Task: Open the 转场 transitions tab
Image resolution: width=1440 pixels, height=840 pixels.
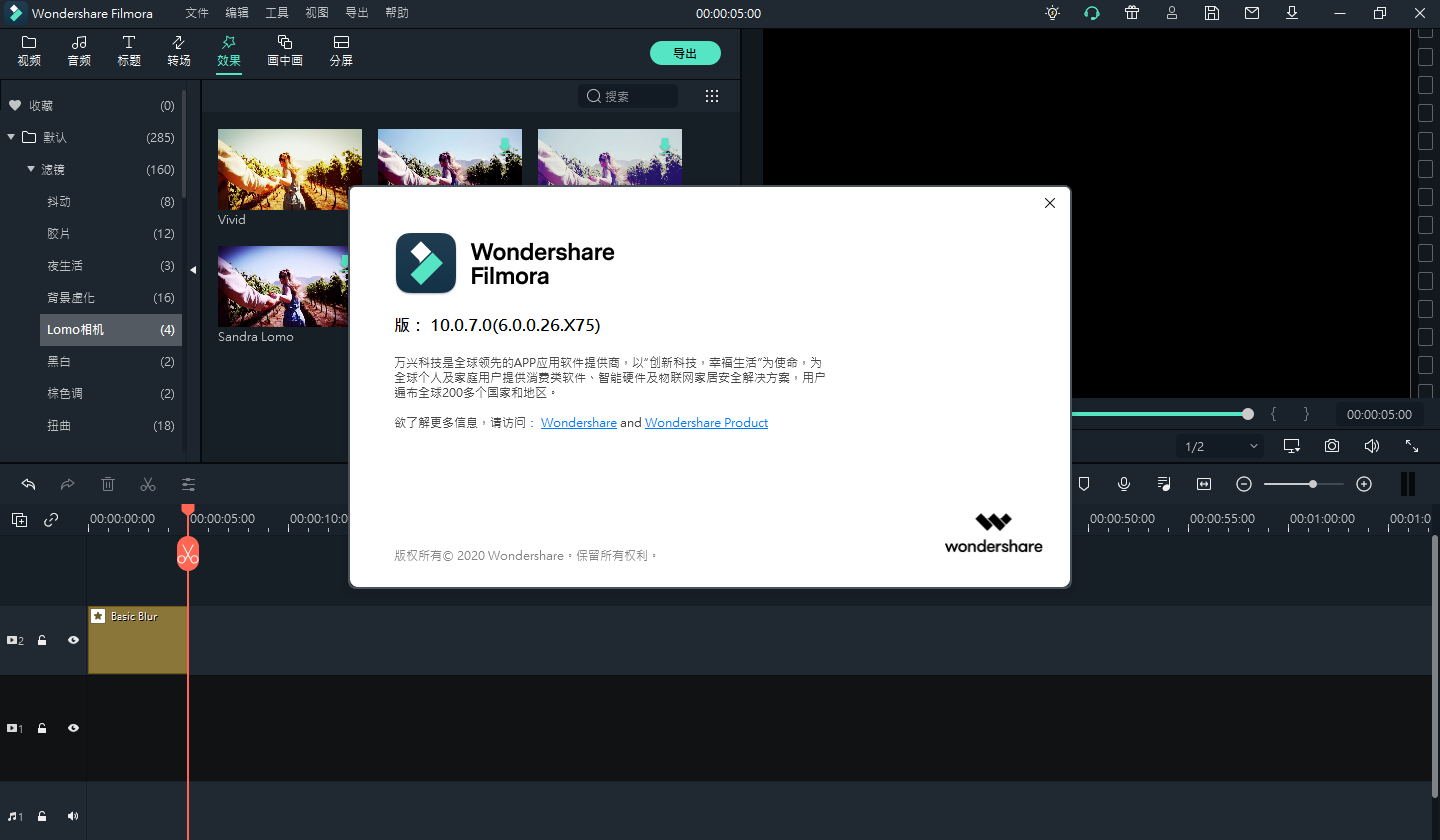Action: [x=179, y=51]
